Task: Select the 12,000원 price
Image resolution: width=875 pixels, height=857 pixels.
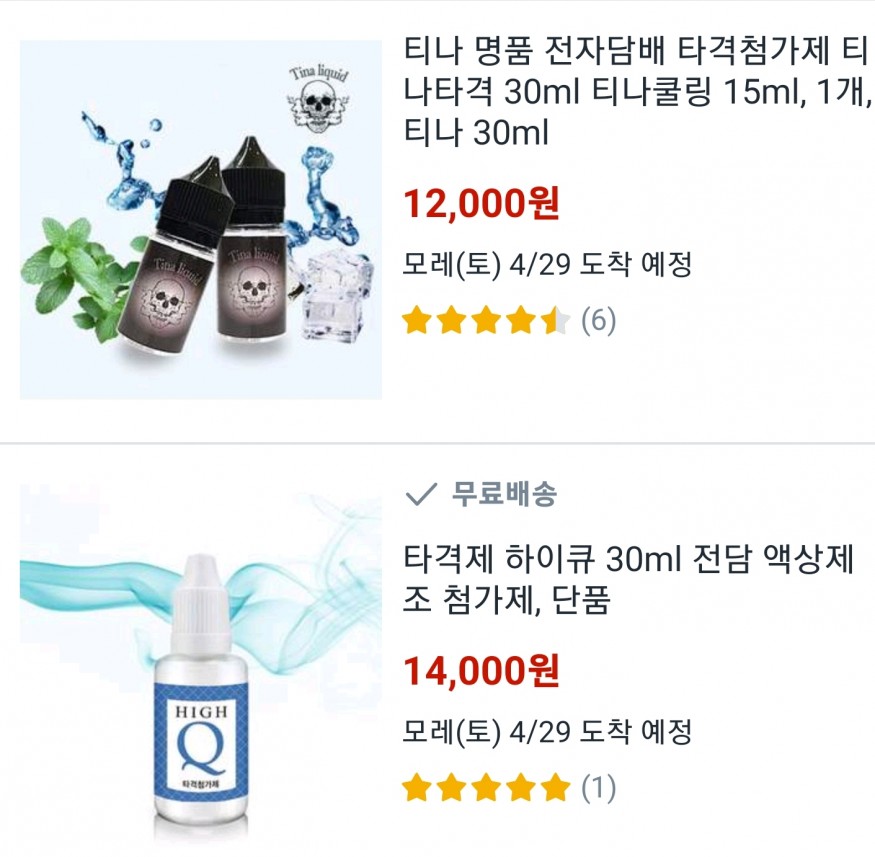Action: coord(480,204)
